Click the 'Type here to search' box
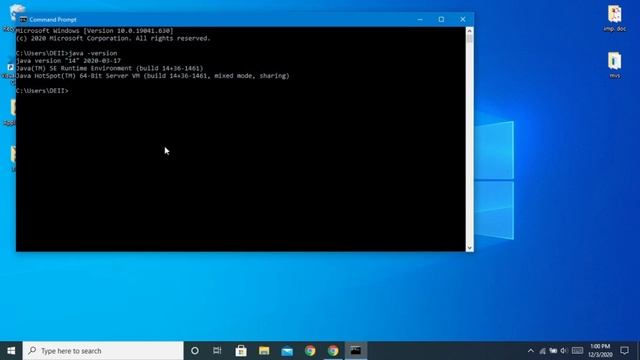This screenshot has width=640, height=360. point(103,351)
